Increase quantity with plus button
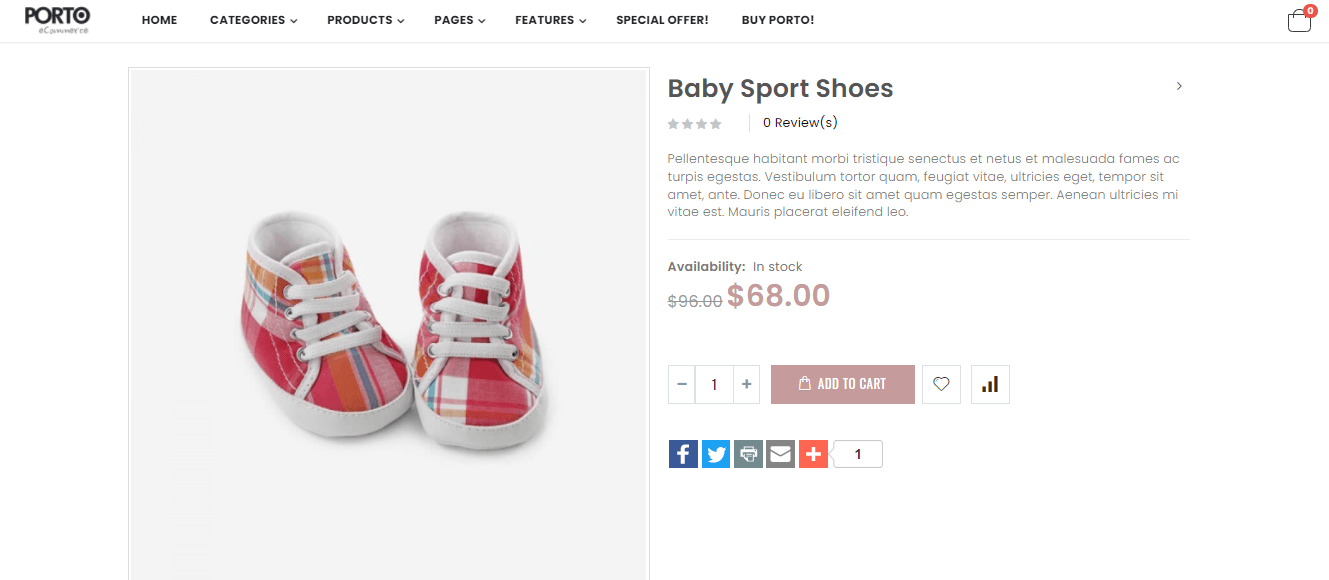The height and width of the screenshot is (580, 1329). 746,384
